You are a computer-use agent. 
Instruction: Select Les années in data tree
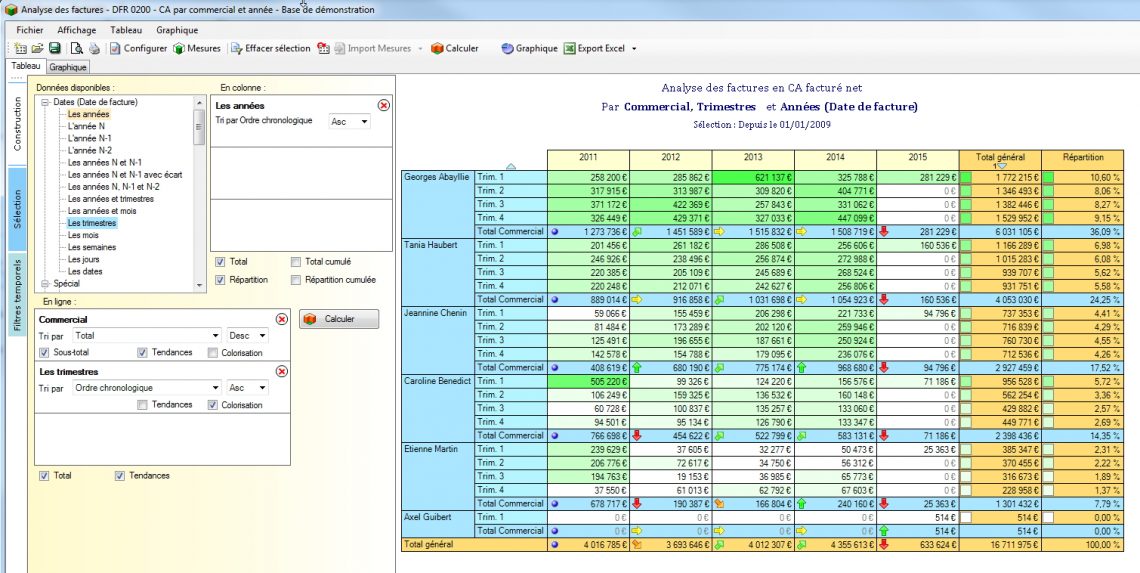click(89, 114)
